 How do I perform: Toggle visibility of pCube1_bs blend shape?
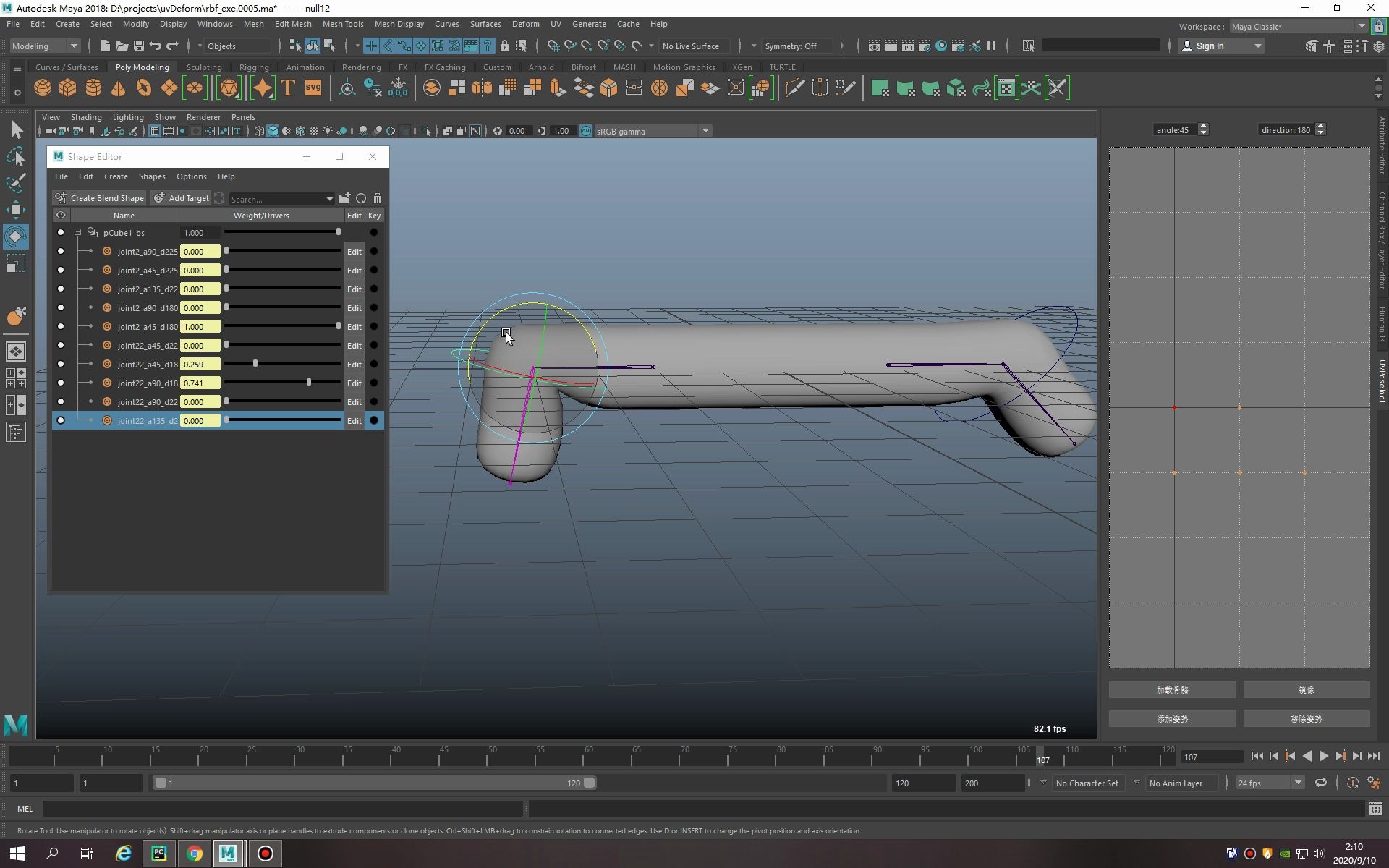tap(61, 233)
